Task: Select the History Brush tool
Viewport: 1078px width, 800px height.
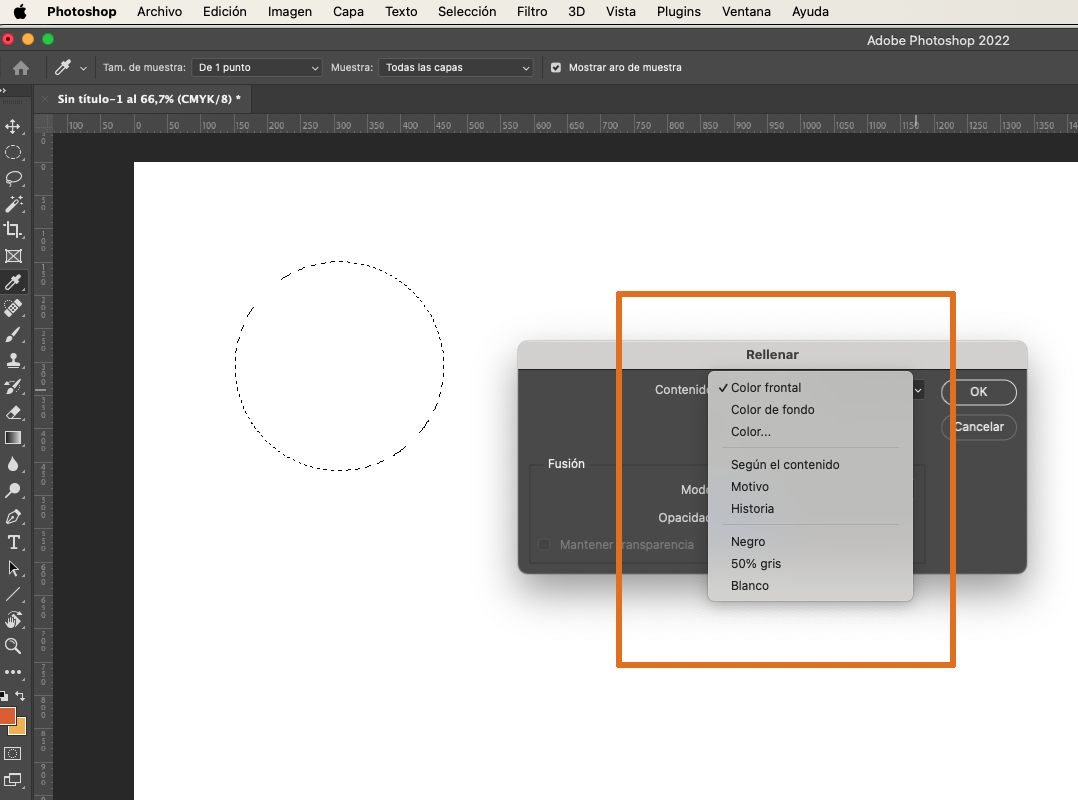Action: (13, 386)
